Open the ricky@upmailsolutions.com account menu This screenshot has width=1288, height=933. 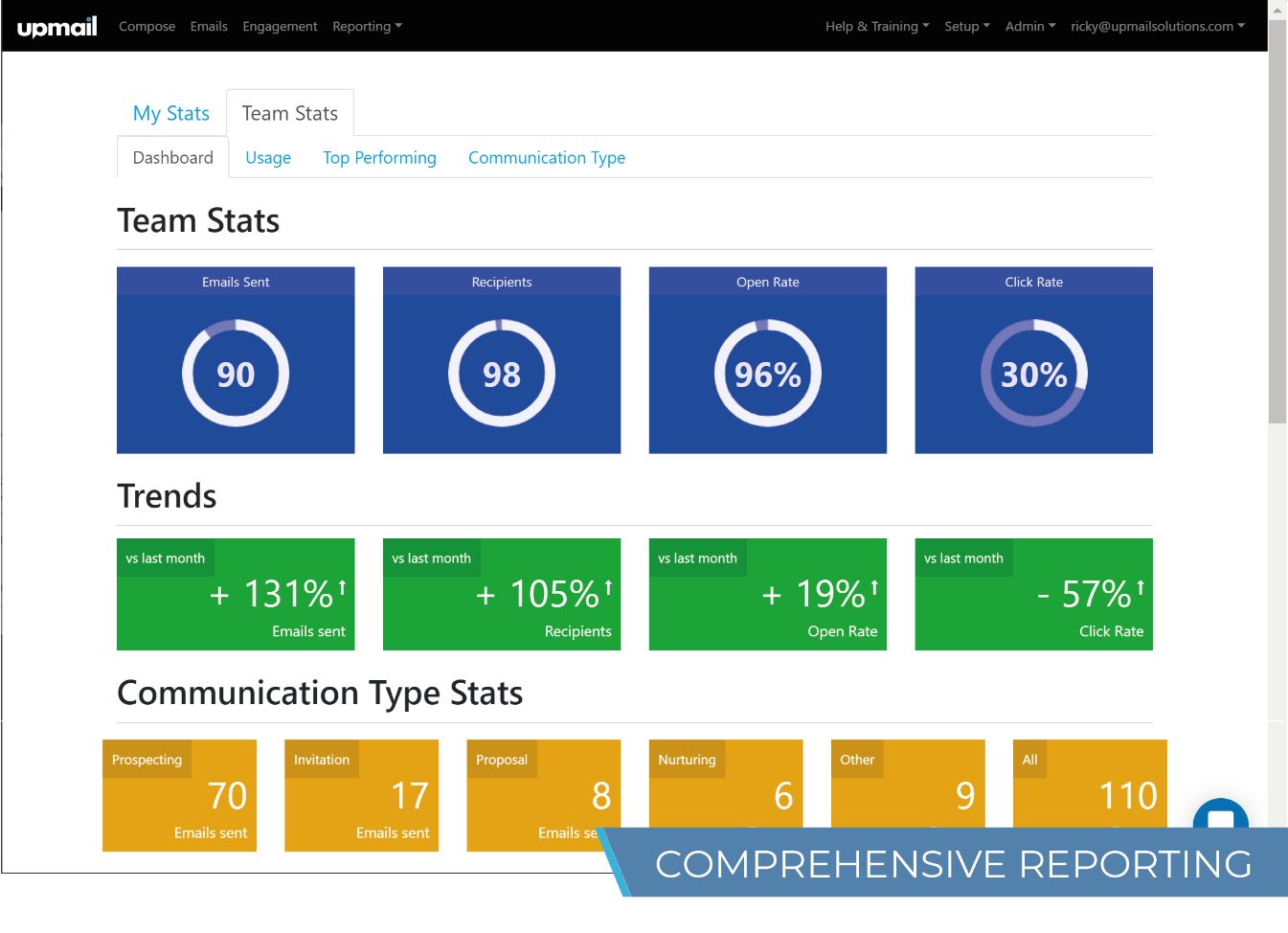pos(1157,27)
